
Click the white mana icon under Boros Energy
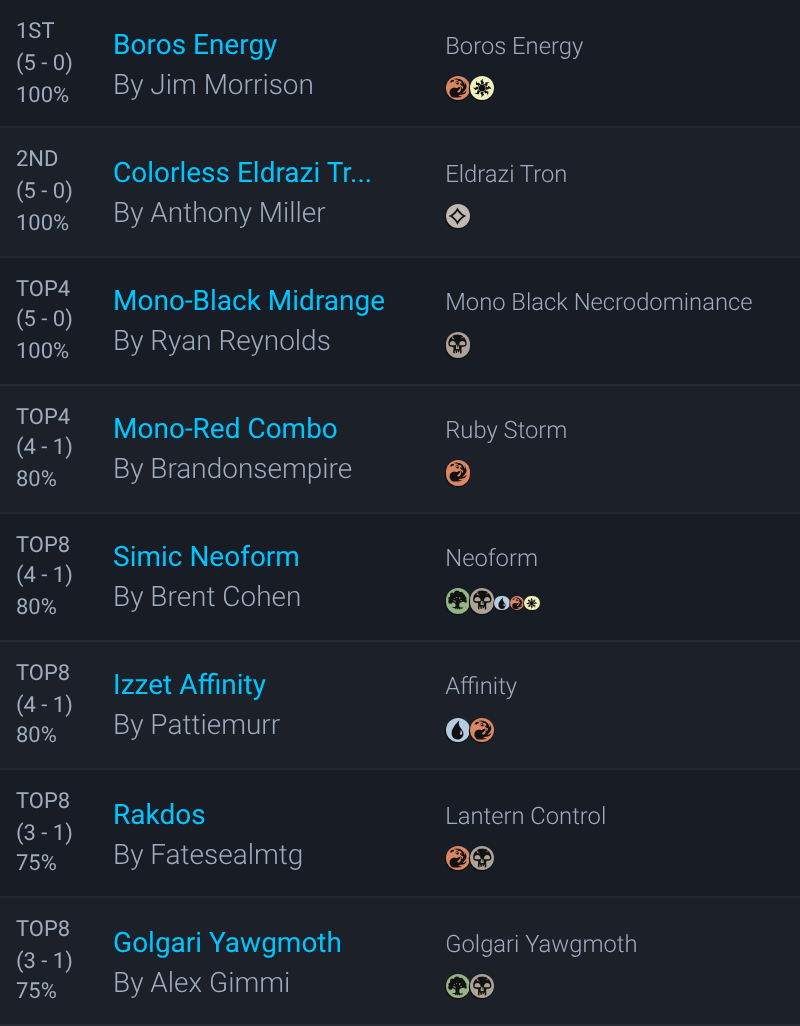[483, 88]
